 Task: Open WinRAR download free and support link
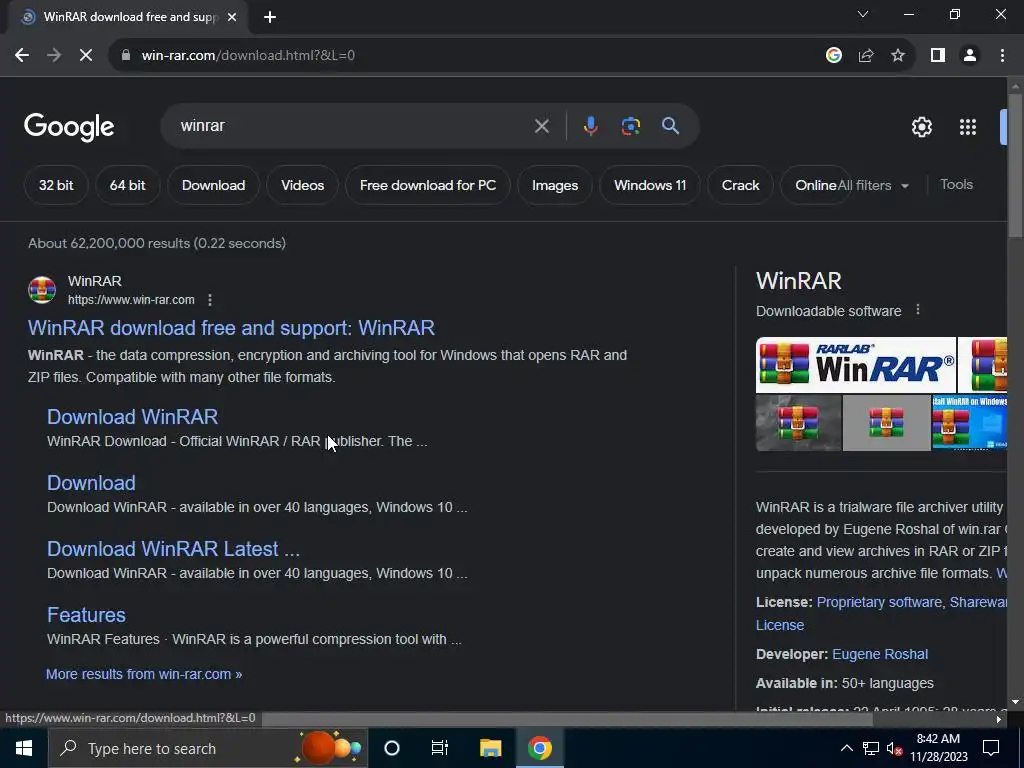click(x=231, y=328)
